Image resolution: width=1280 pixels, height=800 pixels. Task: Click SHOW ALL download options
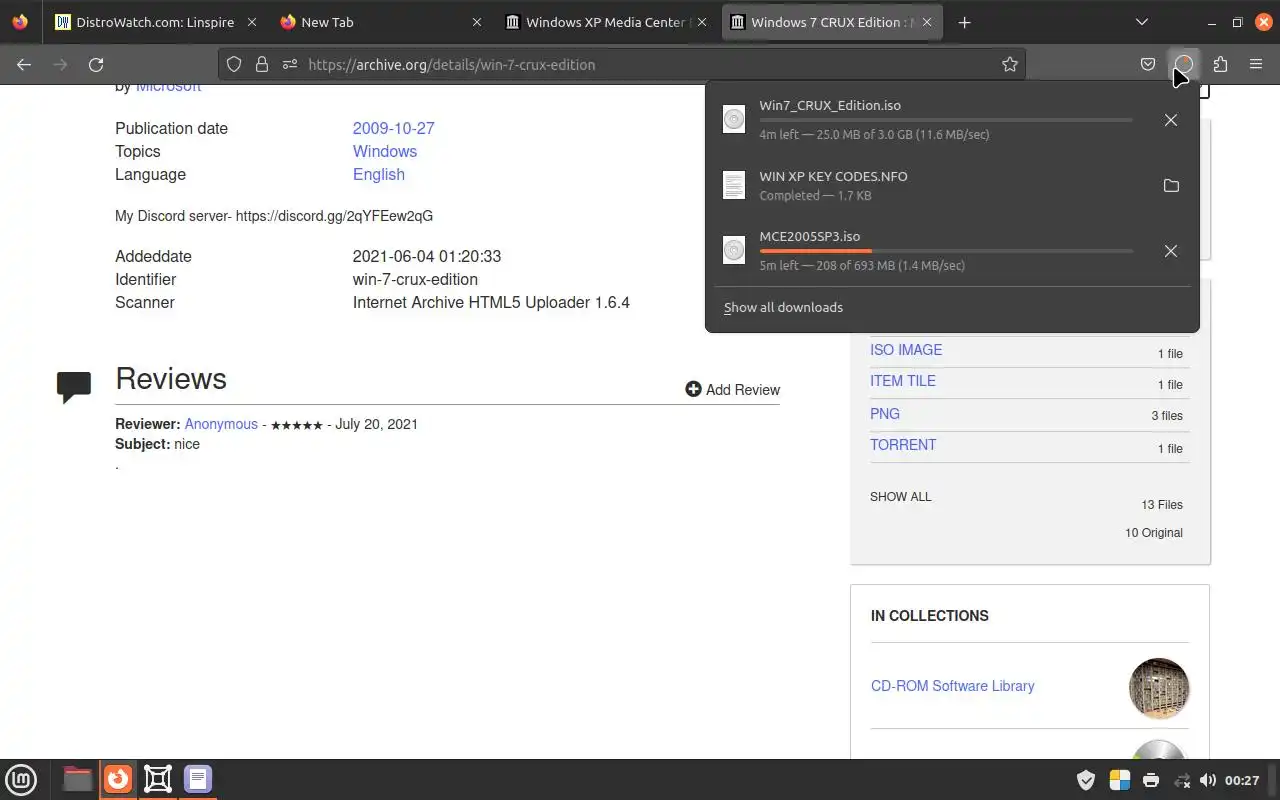tap(900, 496)
